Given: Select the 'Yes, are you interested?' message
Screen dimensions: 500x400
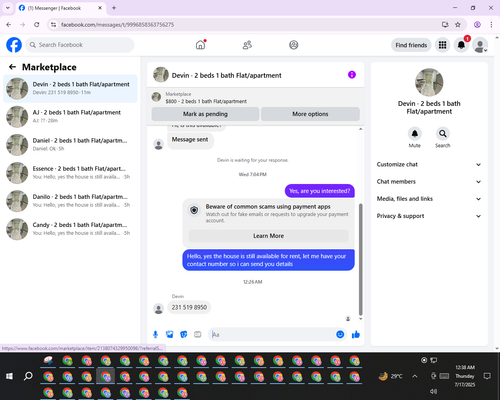Looking at the screenshot, I should [319, 191].
